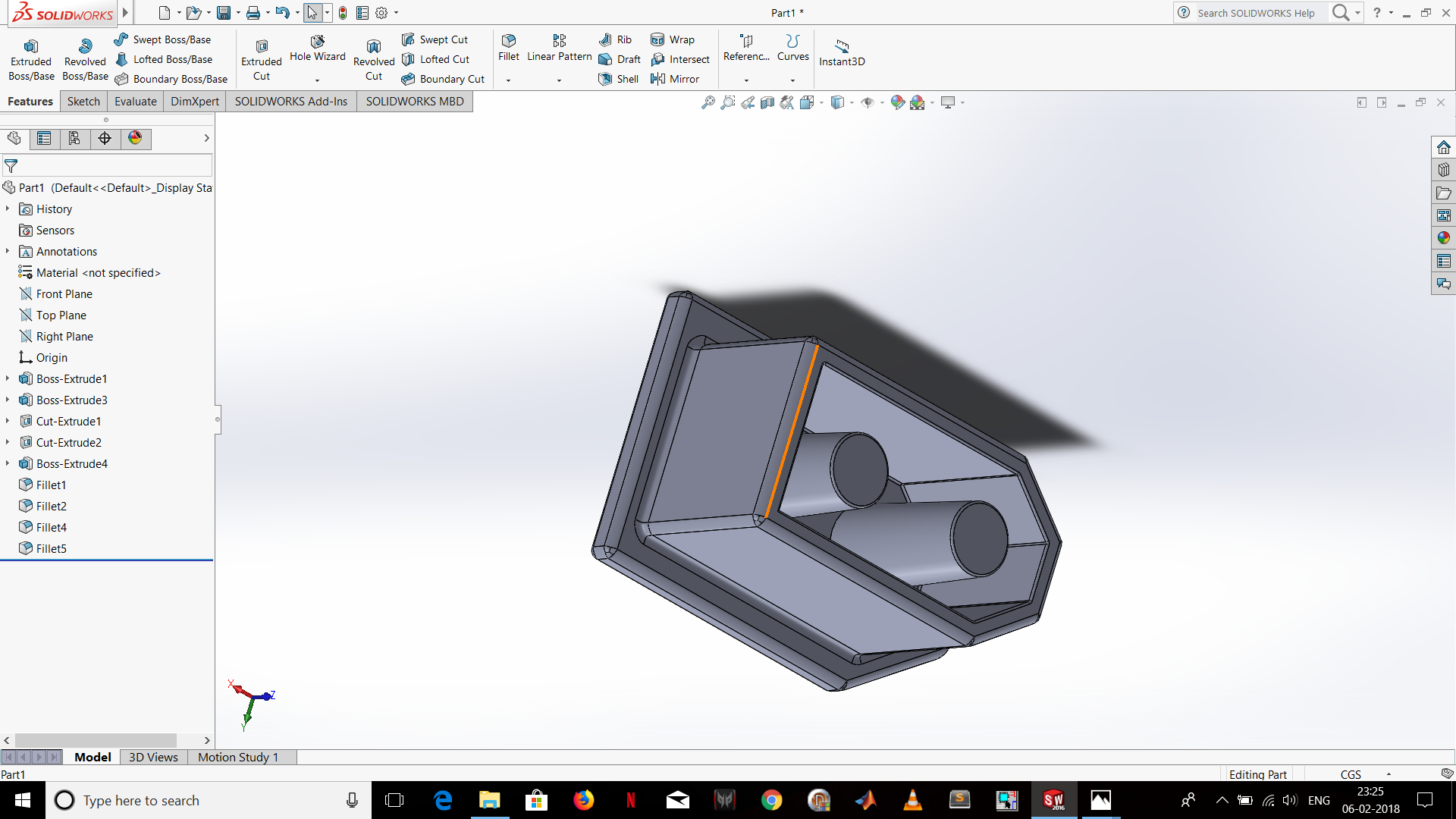
Task: Select the Draft tool
Action: coord(620,59)
